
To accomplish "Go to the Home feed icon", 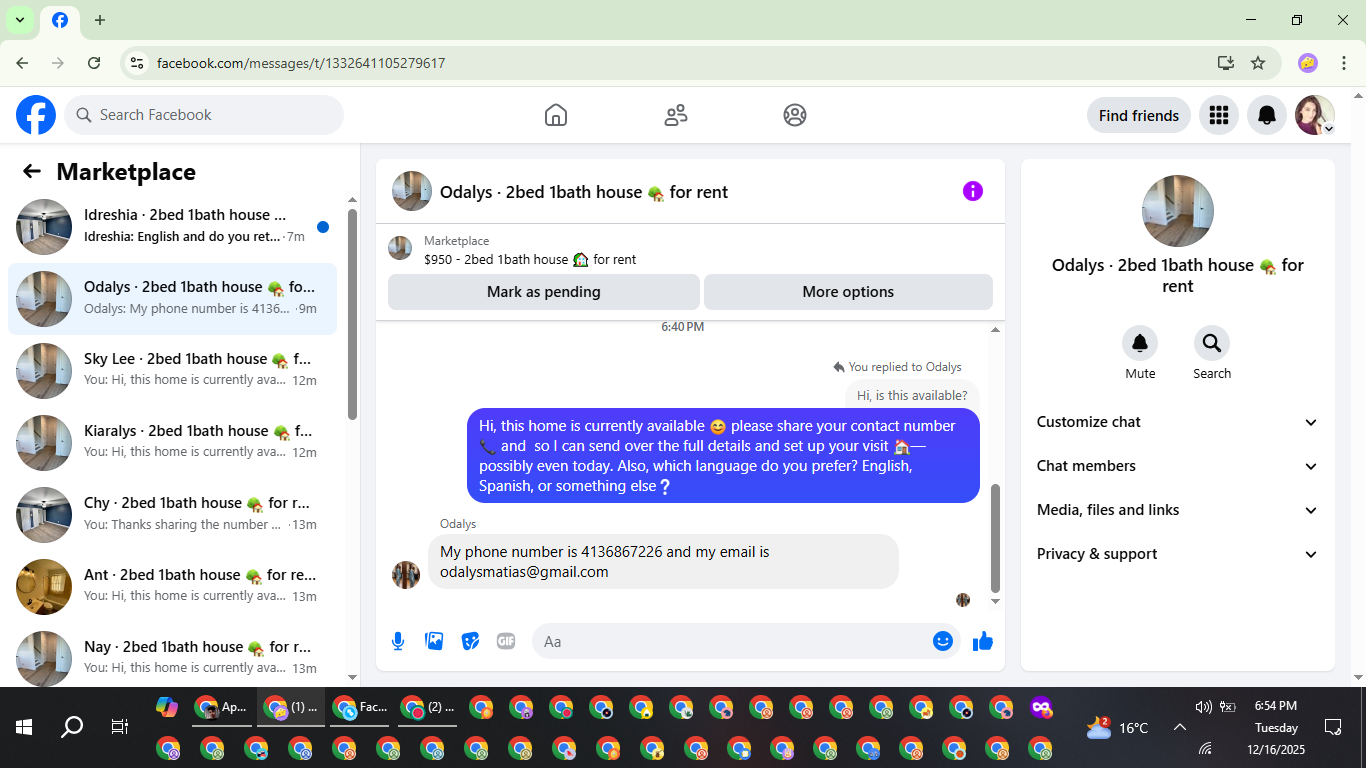I will click(556, 115).
